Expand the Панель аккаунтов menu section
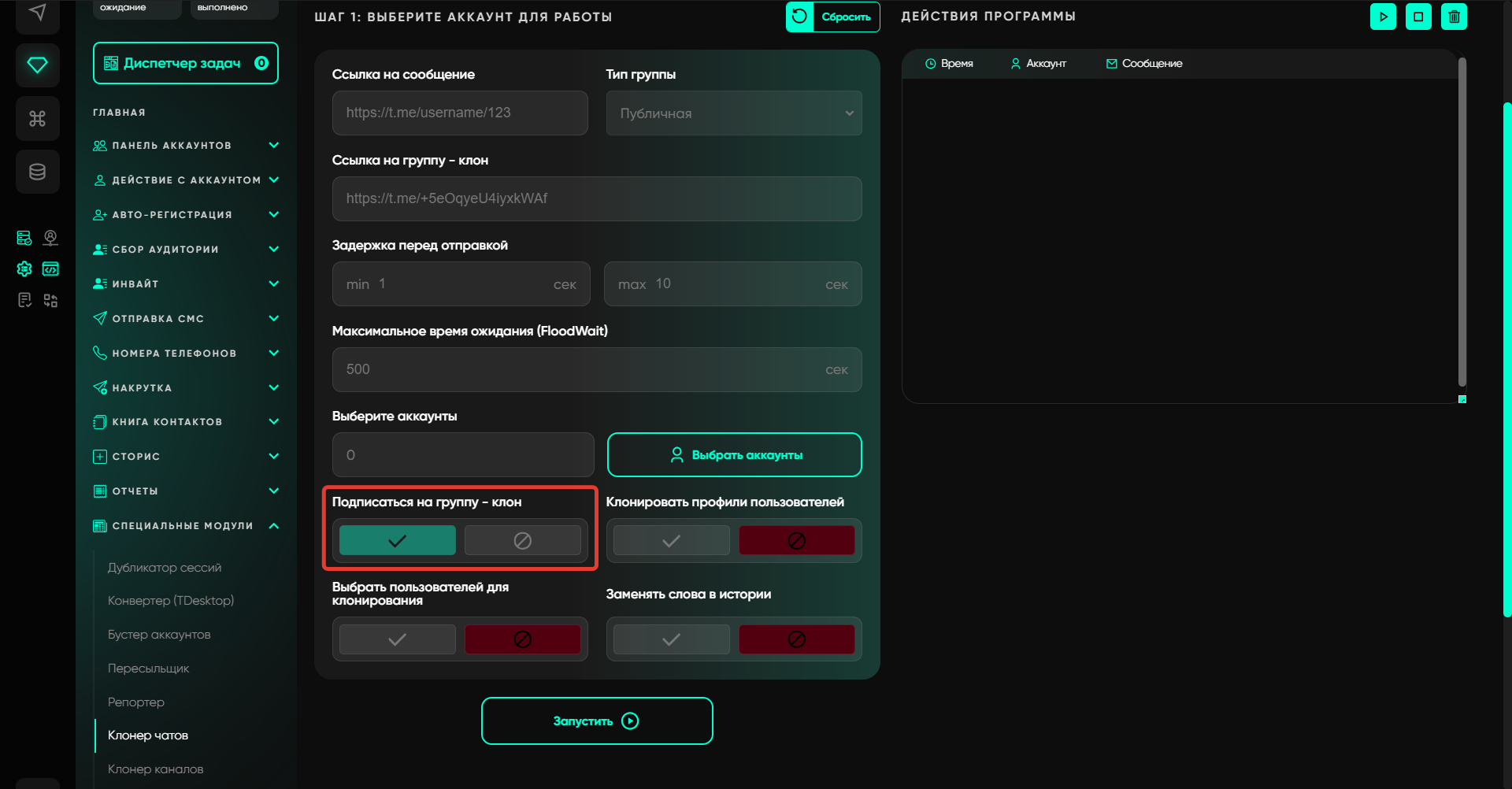1512x789 pixels. pyautogui.click(x=186, y=146)
